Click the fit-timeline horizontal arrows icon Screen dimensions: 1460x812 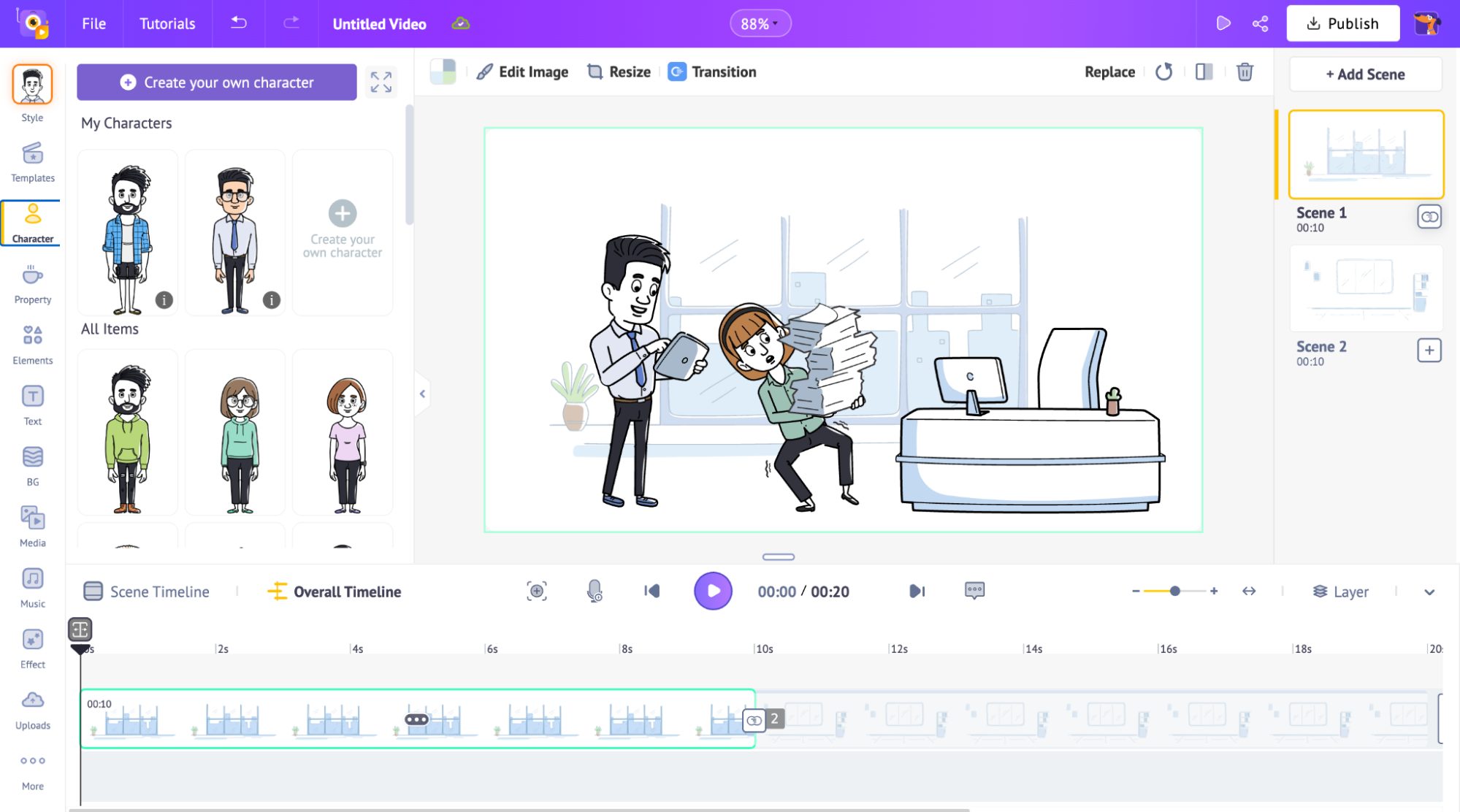tap(1249, 591)
